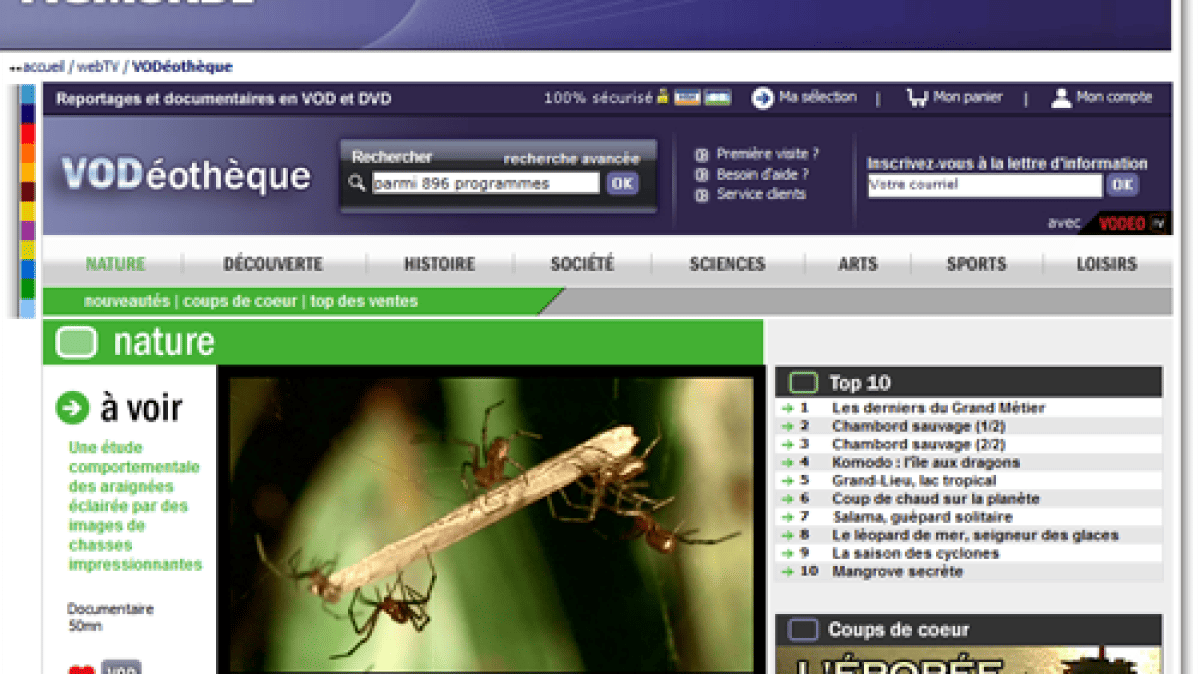1200x674 pixels.
Task: Click Ma sélection text link
Action: (818, 97)
